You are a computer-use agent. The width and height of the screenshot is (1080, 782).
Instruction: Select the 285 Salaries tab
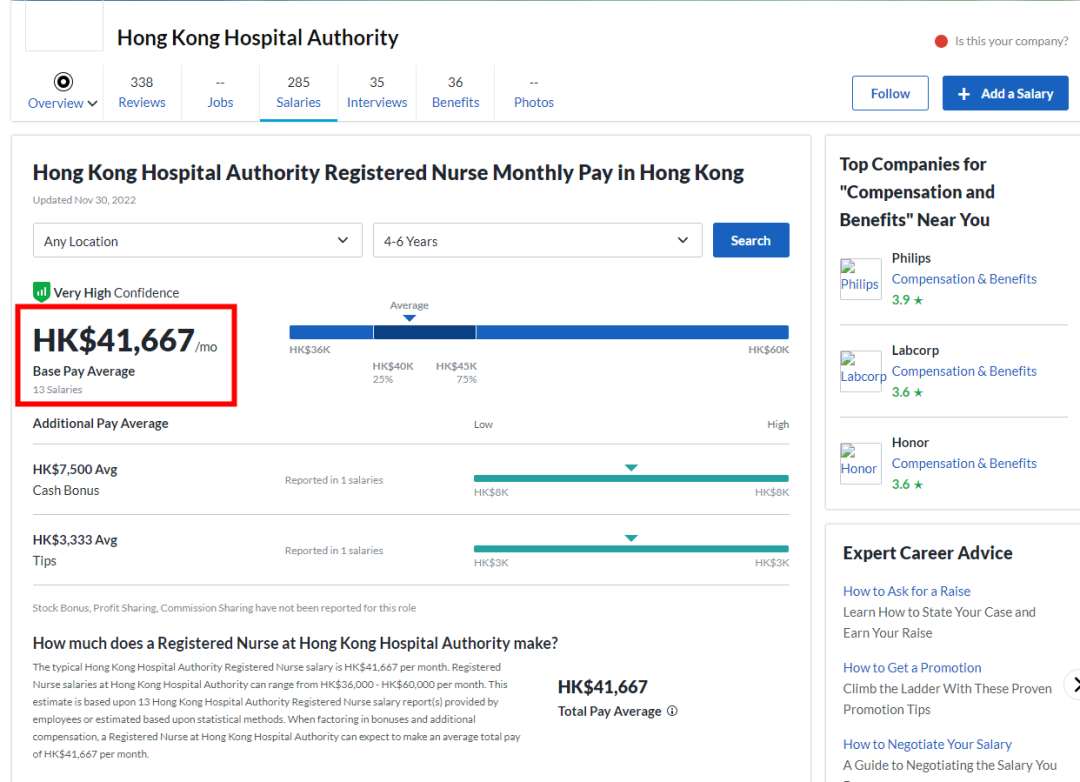click(x=298, y=92)
